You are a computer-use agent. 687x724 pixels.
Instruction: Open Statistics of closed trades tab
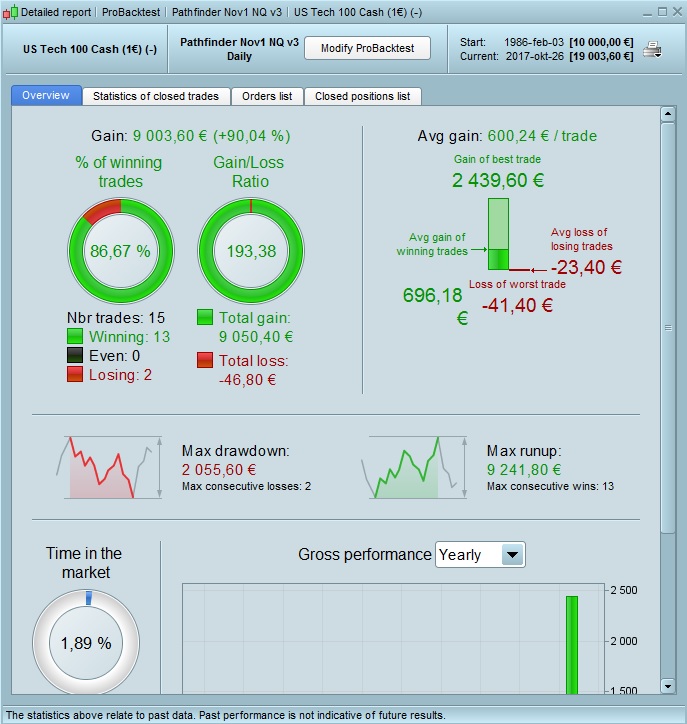tap(156, 96)
